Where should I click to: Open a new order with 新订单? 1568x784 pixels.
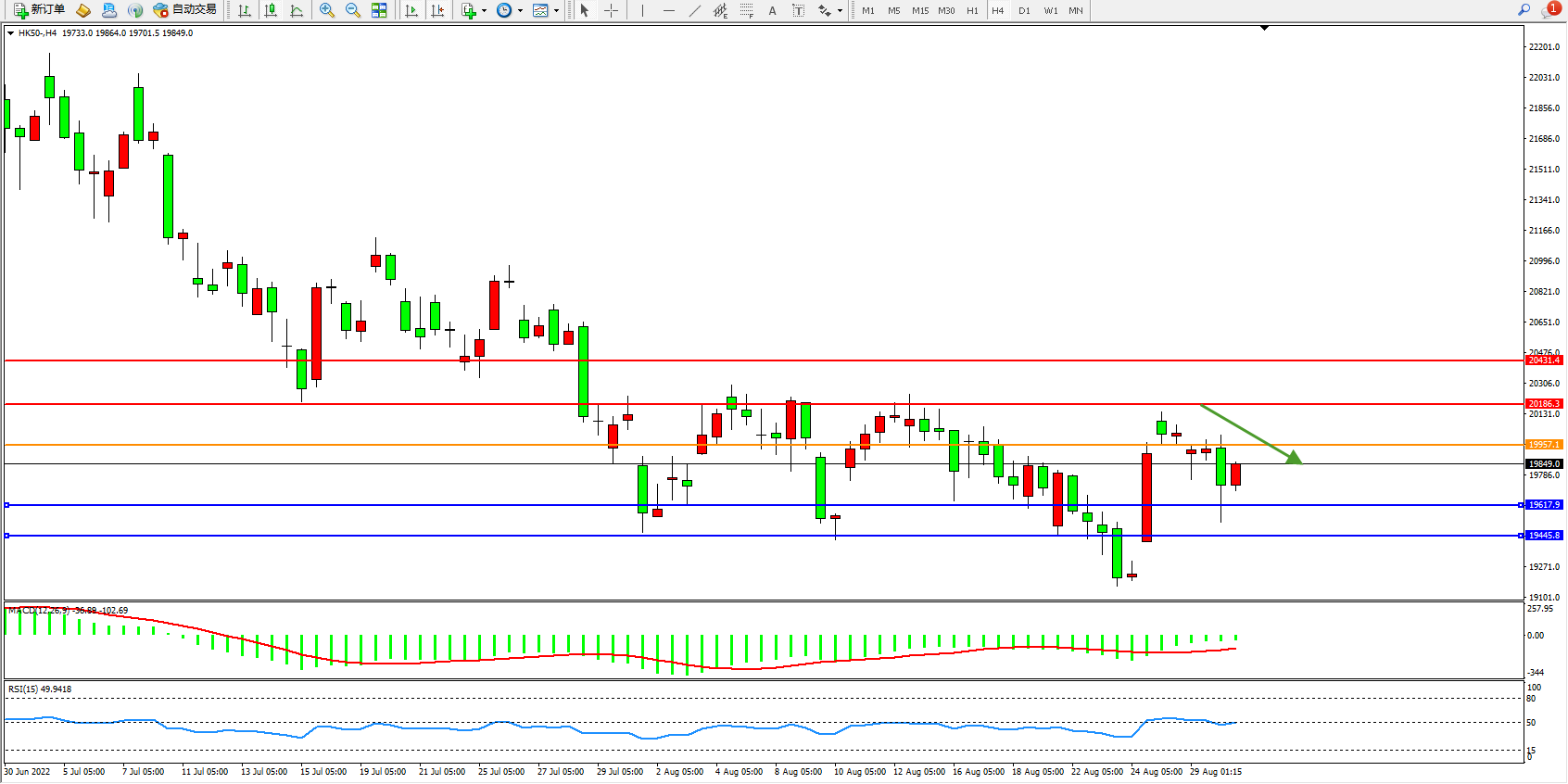pyautogui.click(x=39, y=10)
